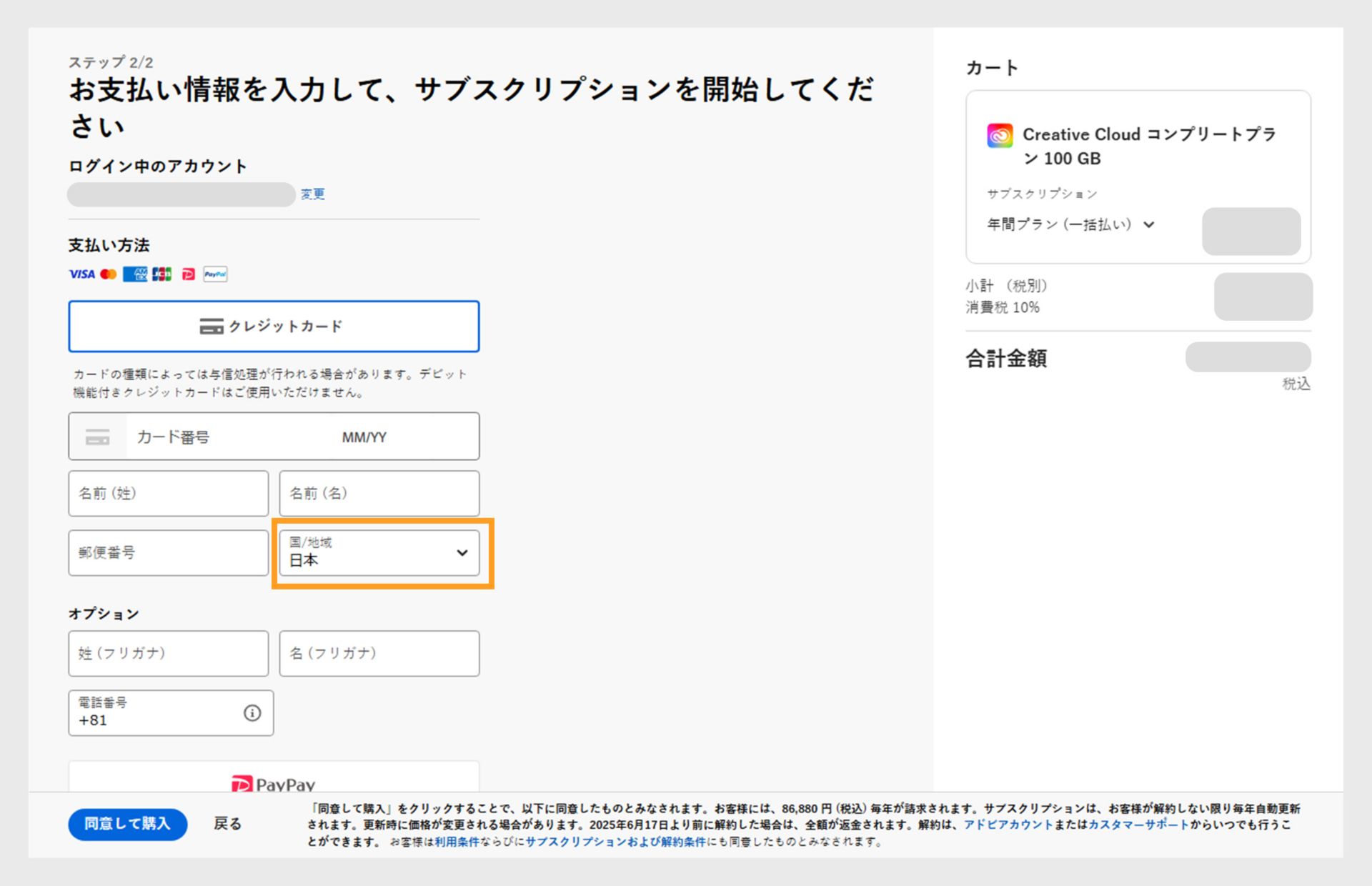The height and width of the screenshot is (886, 1372).
Task: Click the Visa card logo
Action: coord(81,274)
